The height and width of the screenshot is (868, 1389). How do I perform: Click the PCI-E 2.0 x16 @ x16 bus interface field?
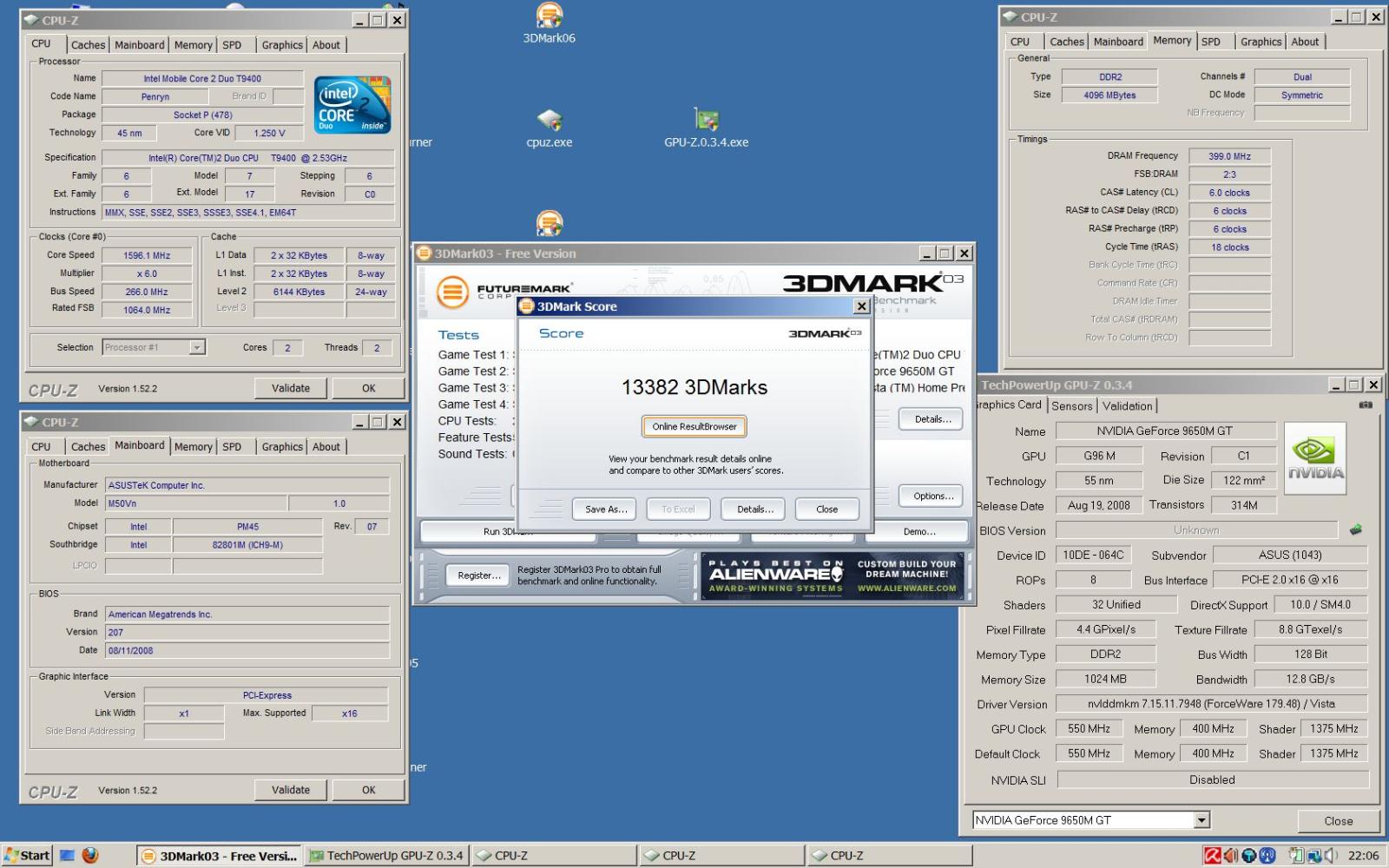coord(1290,580)
